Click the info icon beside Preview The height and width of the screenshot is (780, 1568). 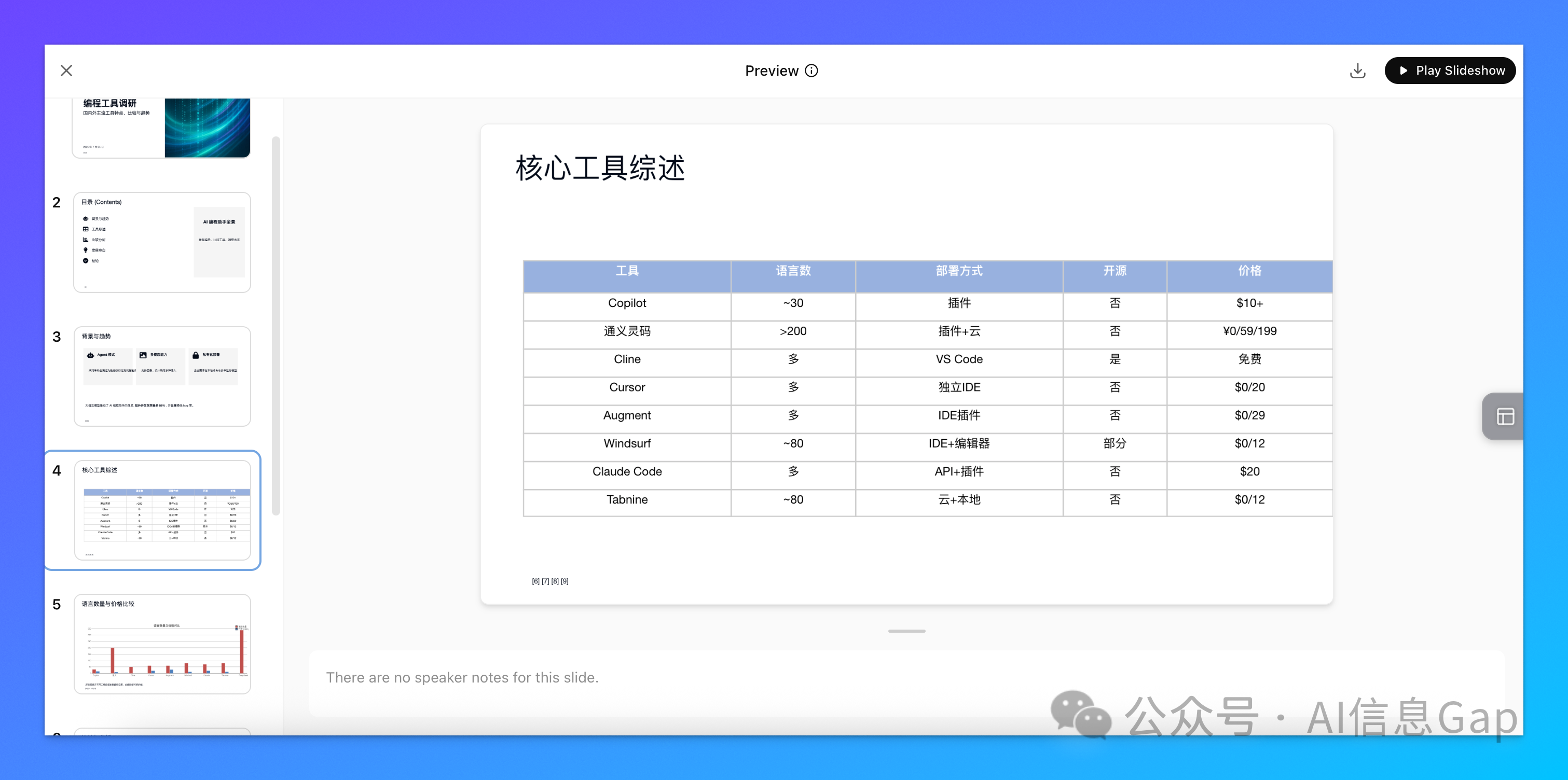tap(811, 71)
